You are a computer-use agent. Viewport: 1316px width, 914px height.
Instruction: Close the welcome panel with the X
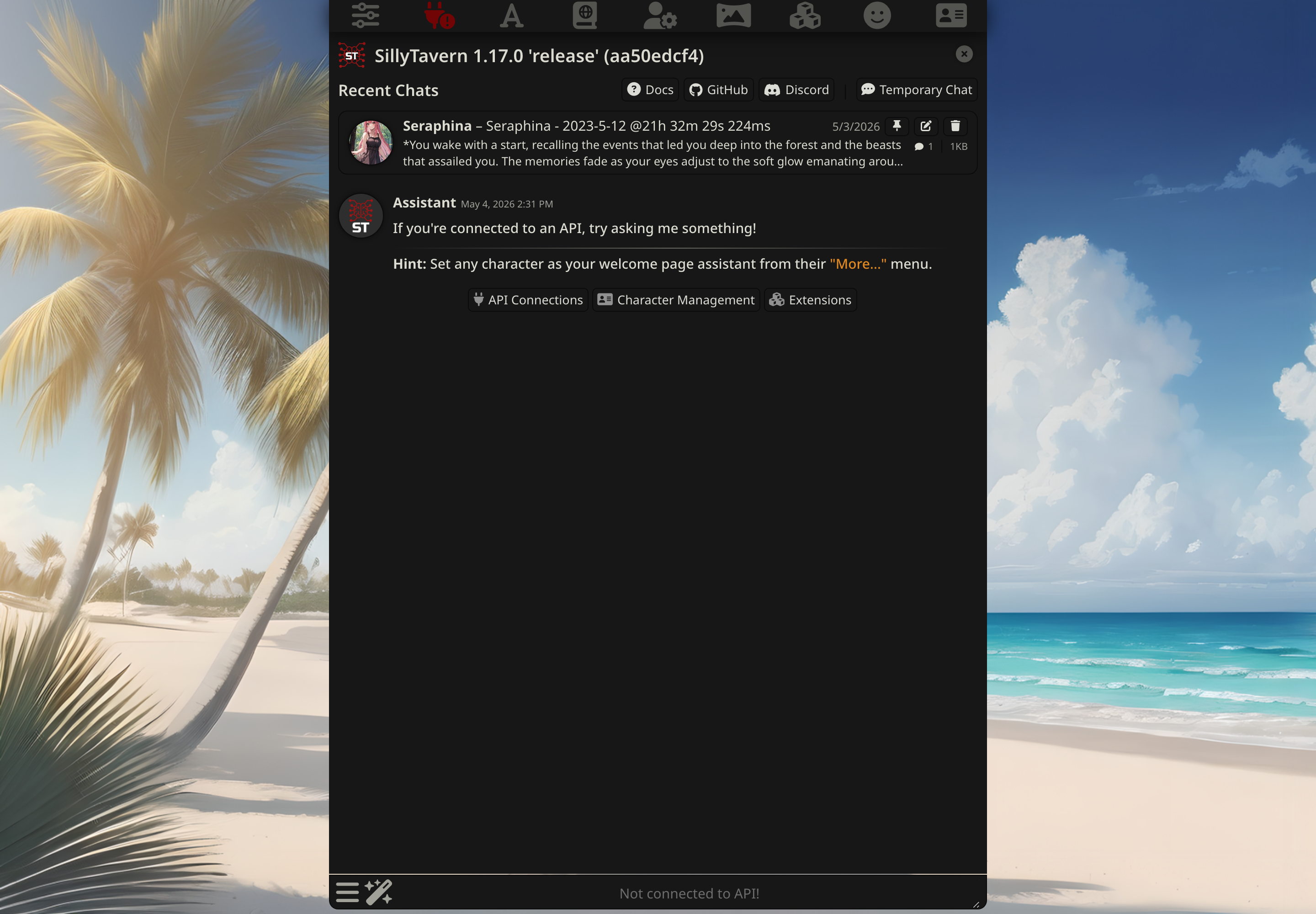pos(964,54)
